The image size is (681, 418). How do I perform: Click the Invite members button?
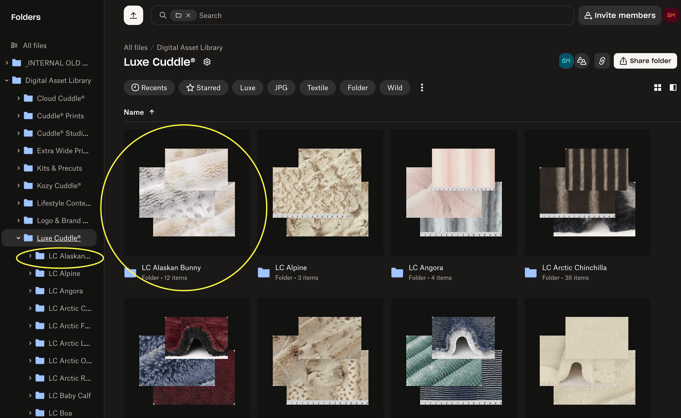pyautogui.click(x=619, y=16)
